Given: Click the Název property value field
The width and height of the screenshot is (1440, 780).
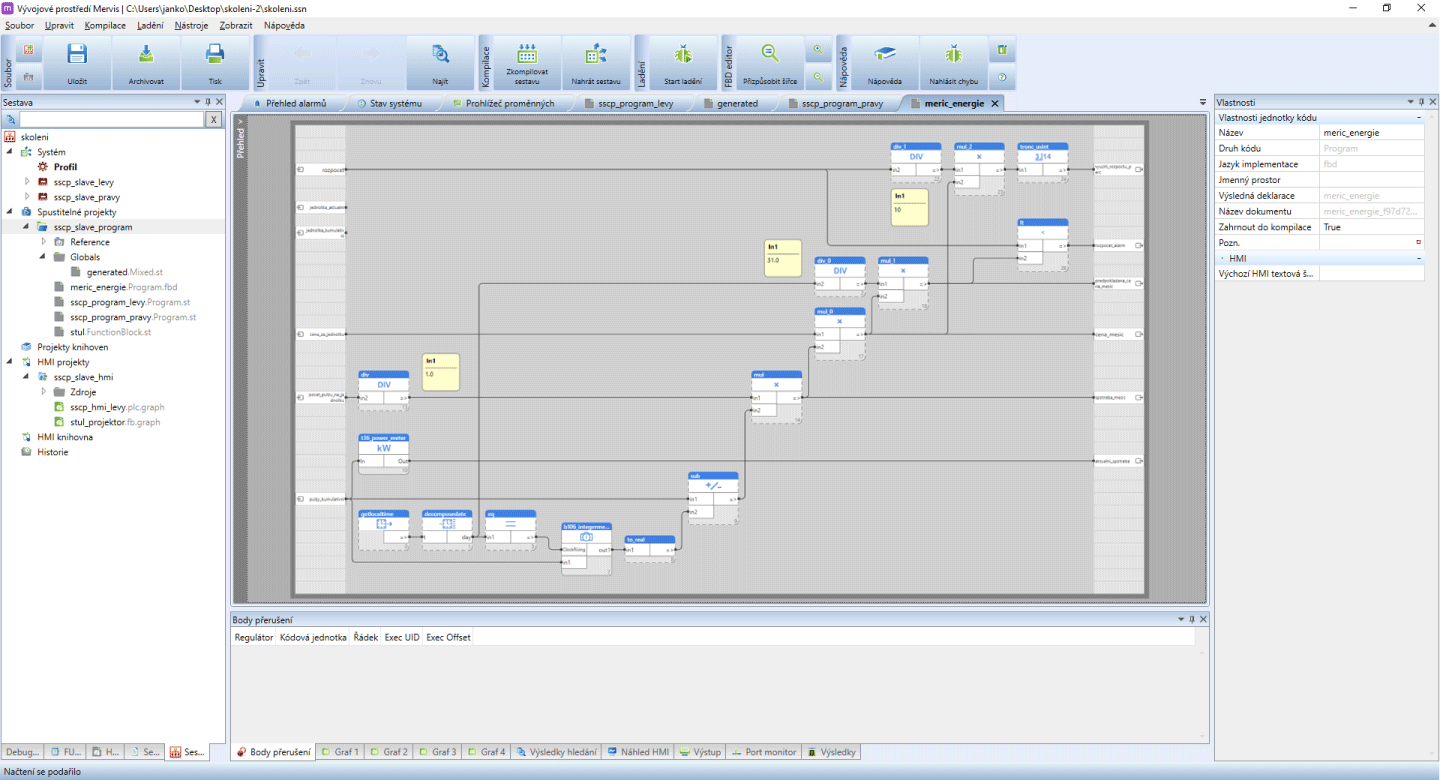Looking at the screenshot, I should click(1371, 132).
